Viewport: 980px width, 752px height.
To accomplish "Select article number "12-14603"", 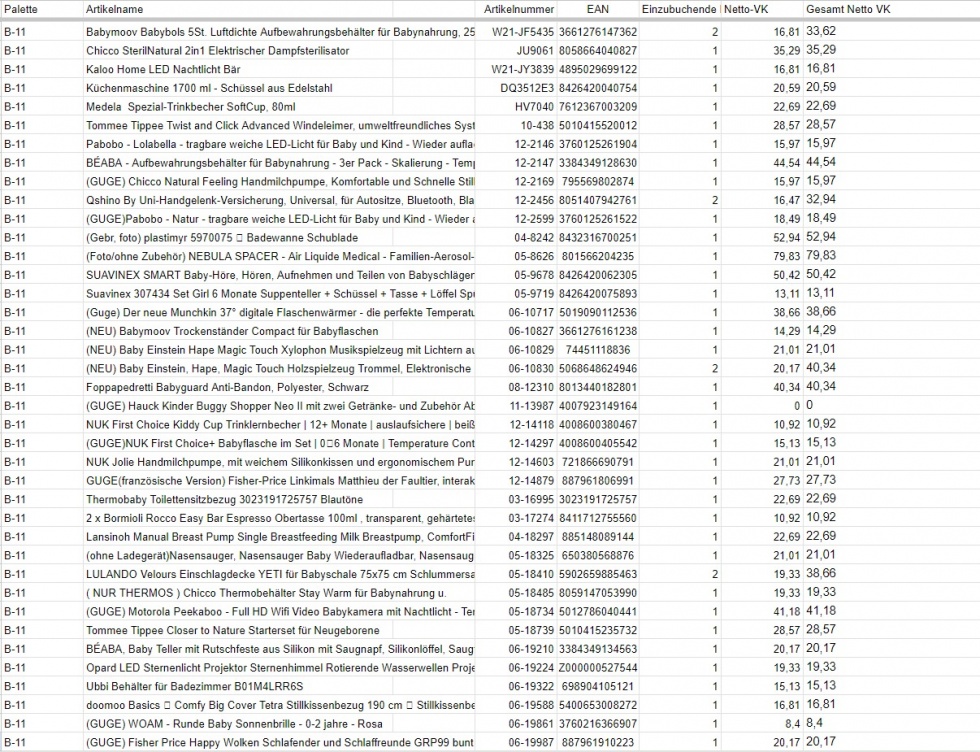I will tap(532, 462).
